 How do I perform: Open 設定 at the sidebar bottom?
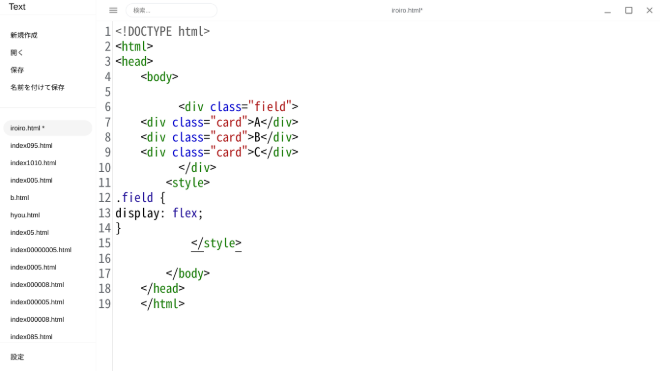tap(17, 357)
